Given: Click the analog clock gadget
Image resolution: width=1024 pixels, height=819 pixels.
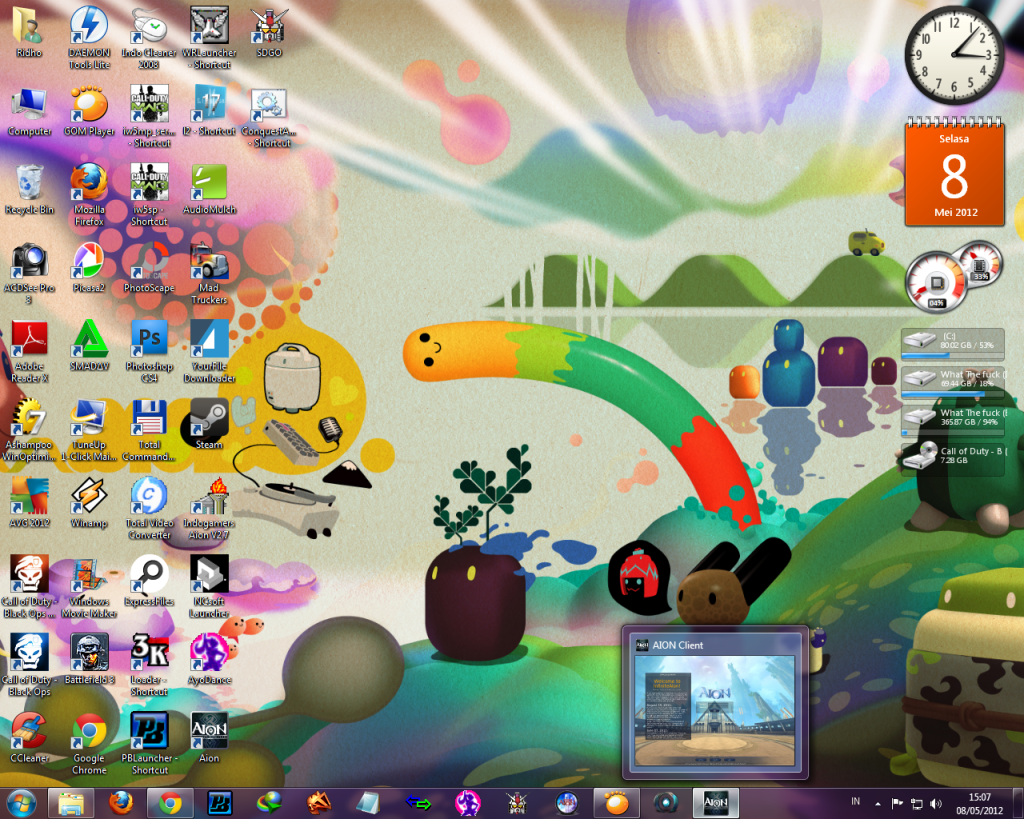Looking at the screenshot, I should (954, 55).
